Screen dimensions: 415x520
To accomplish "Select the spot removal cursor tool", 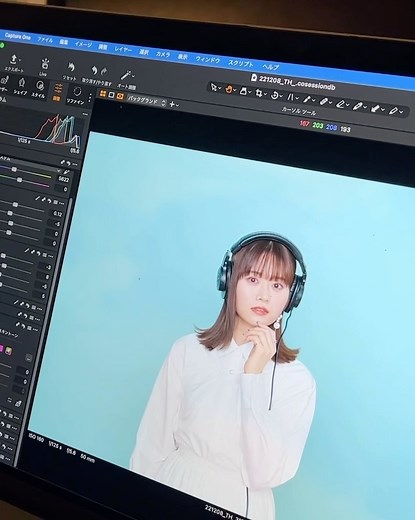I will [307, 99].
